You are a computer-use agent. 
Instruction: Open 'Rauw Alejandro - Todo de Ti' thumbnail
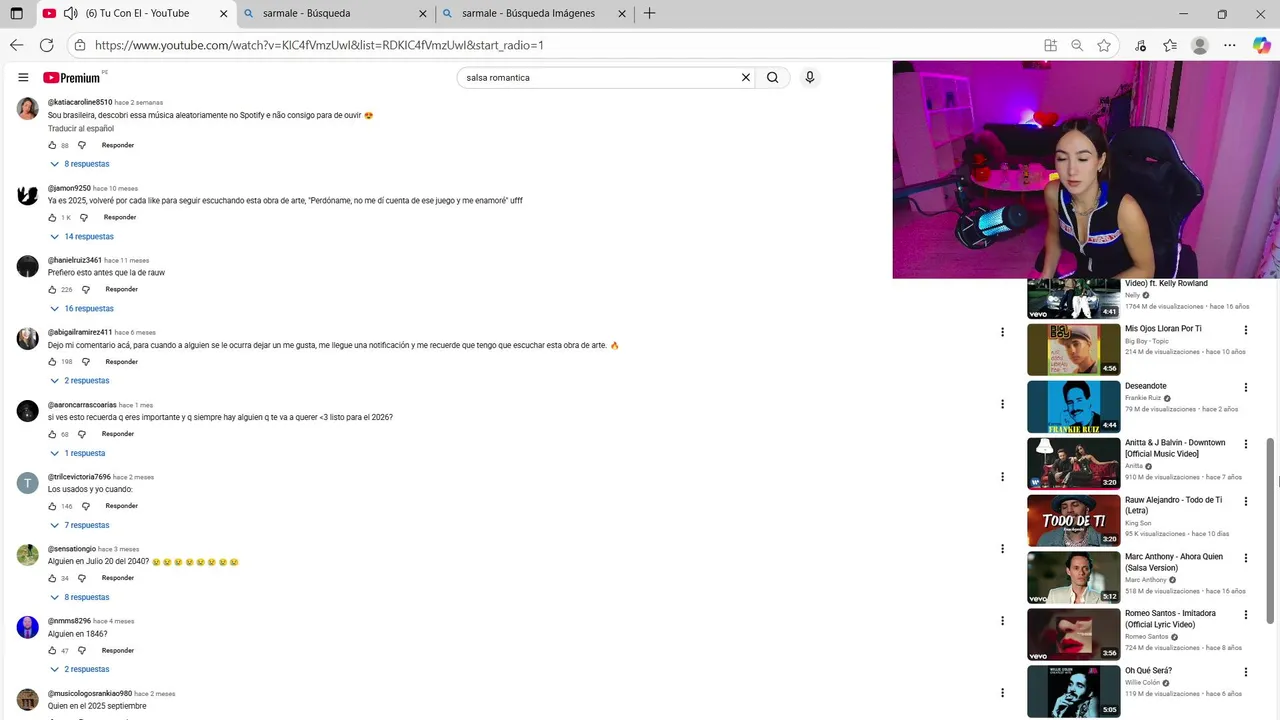(1073, 520)
